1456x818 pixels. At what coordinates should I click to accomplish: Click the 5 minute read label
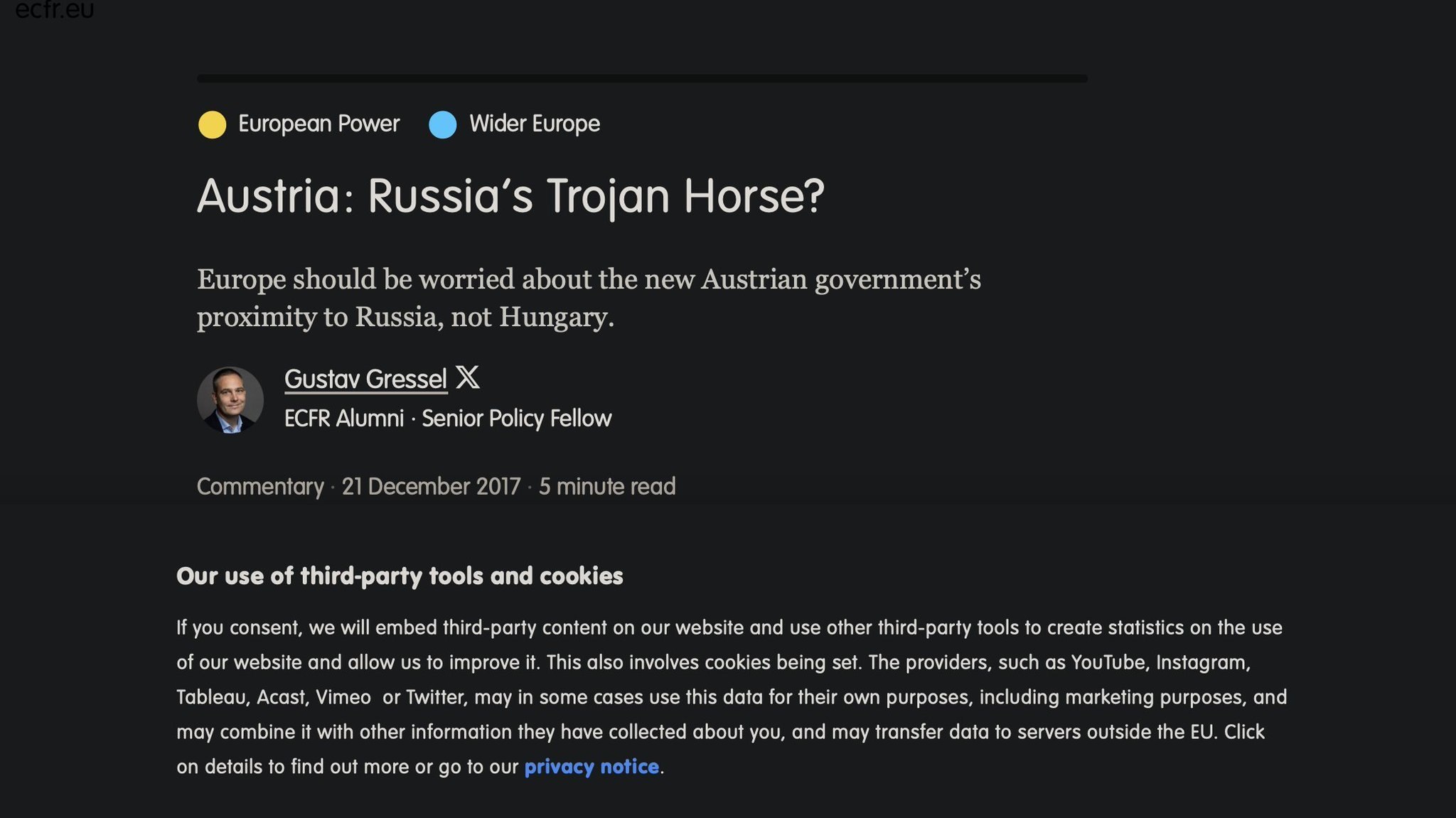[x=606, y=487]
